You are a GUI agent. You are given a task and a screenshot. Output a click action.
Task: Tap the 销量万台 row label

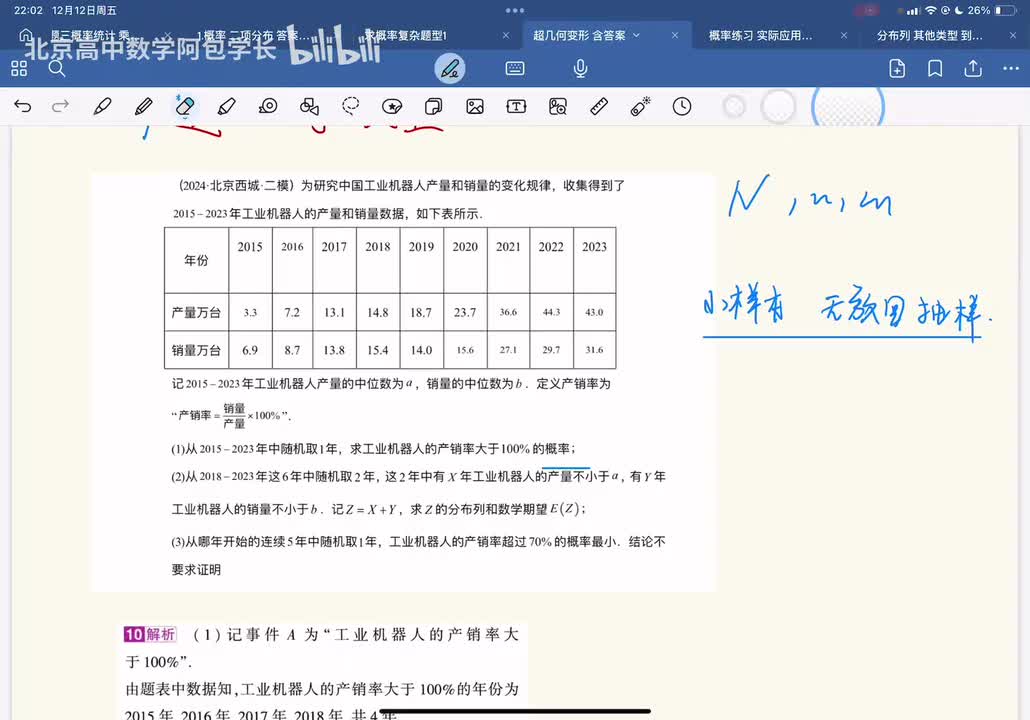[x=196, y=350]
